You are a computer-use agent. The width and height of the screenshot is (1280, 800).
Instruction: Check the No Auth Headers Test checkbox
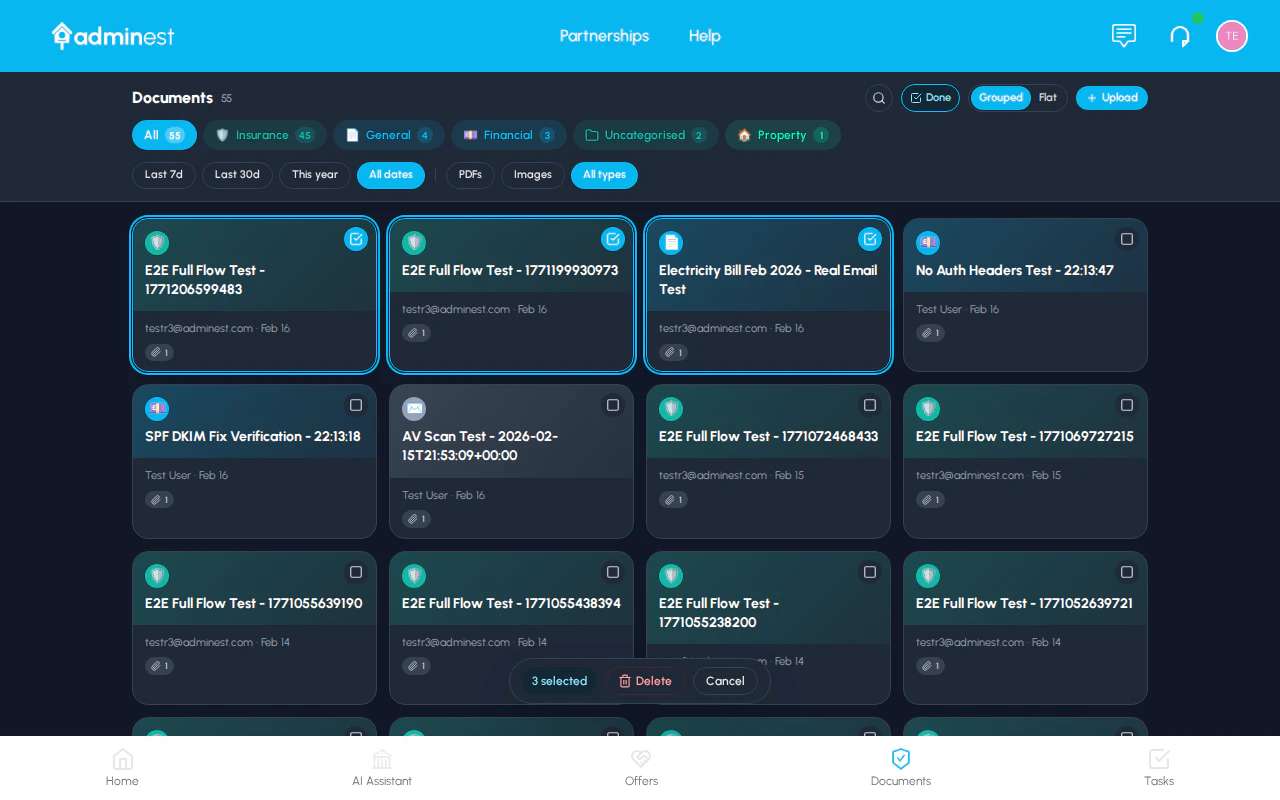click(1127, 239)
